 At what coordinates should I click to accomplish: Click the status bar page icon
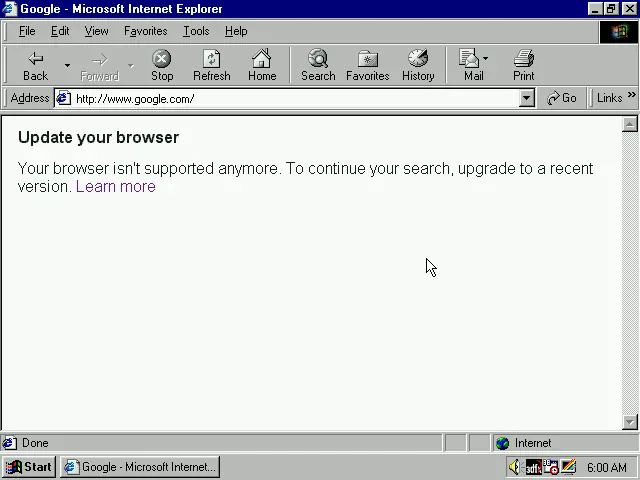coord(9,443)
